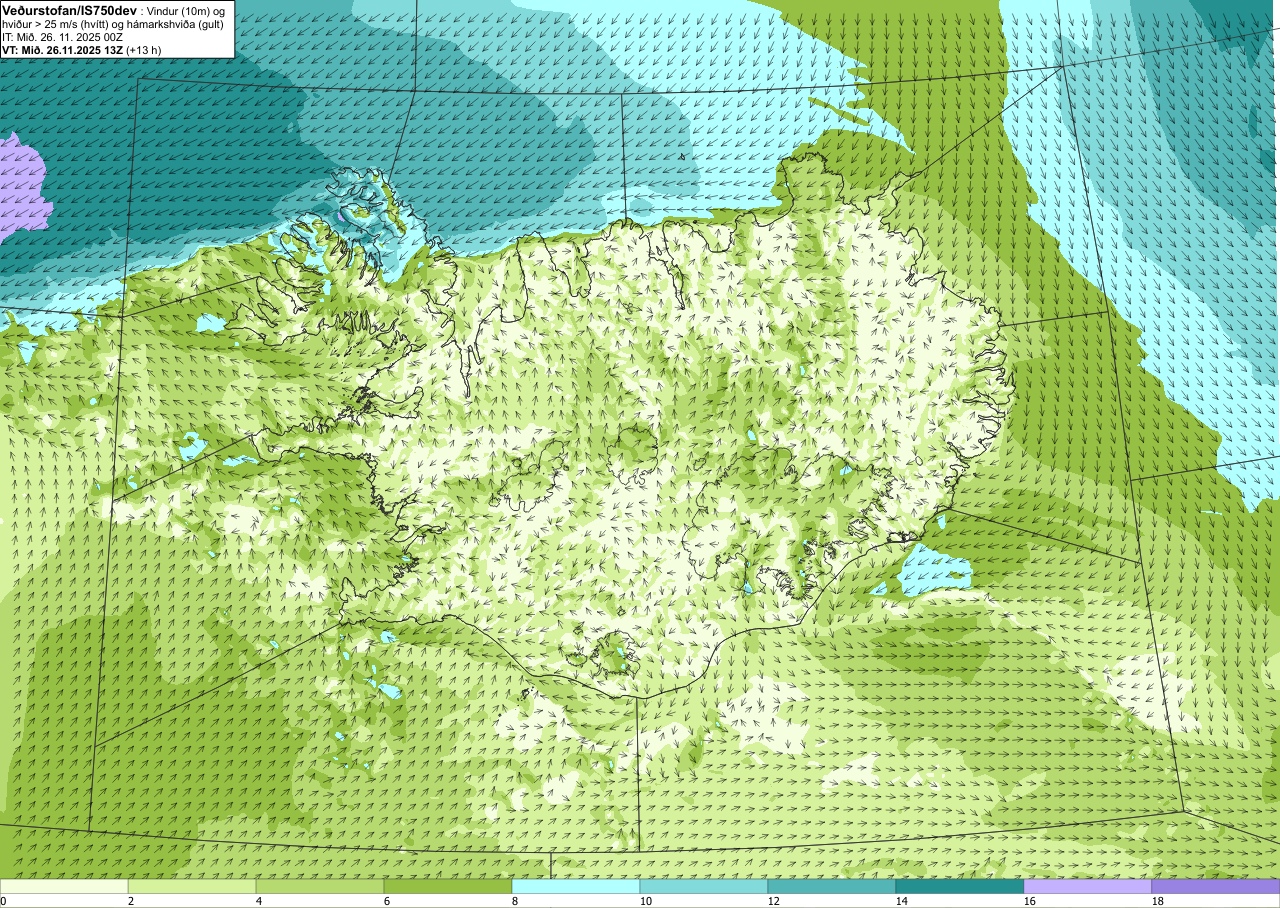Viewport: 1280px width, 908px height.
Task: Click the teal 12–14 m/s legend swatch
Action: [x=832, y=886]
